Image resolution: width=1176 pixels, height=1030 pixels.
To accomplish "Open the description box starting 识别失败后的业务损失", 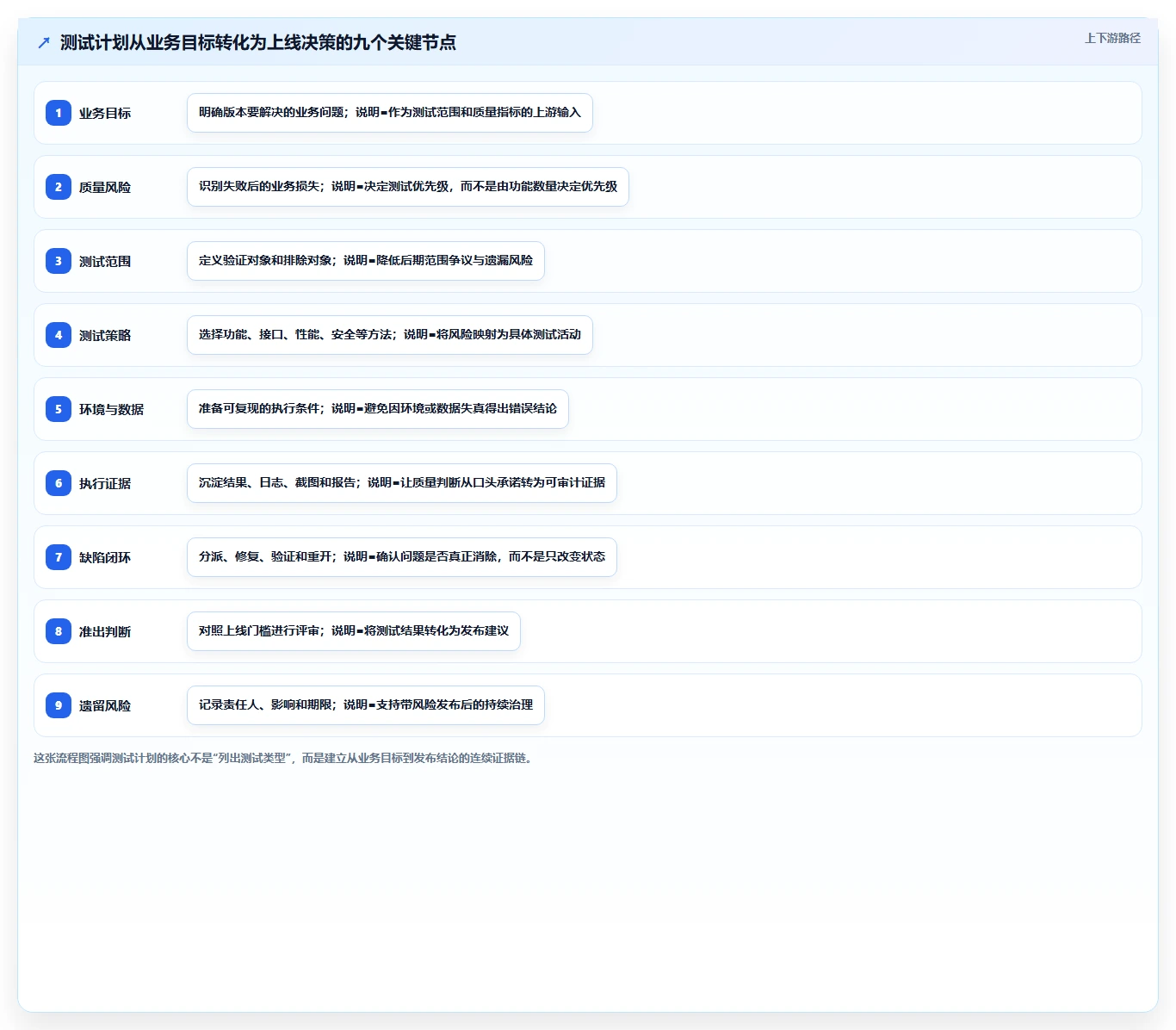I will (408, 187).
